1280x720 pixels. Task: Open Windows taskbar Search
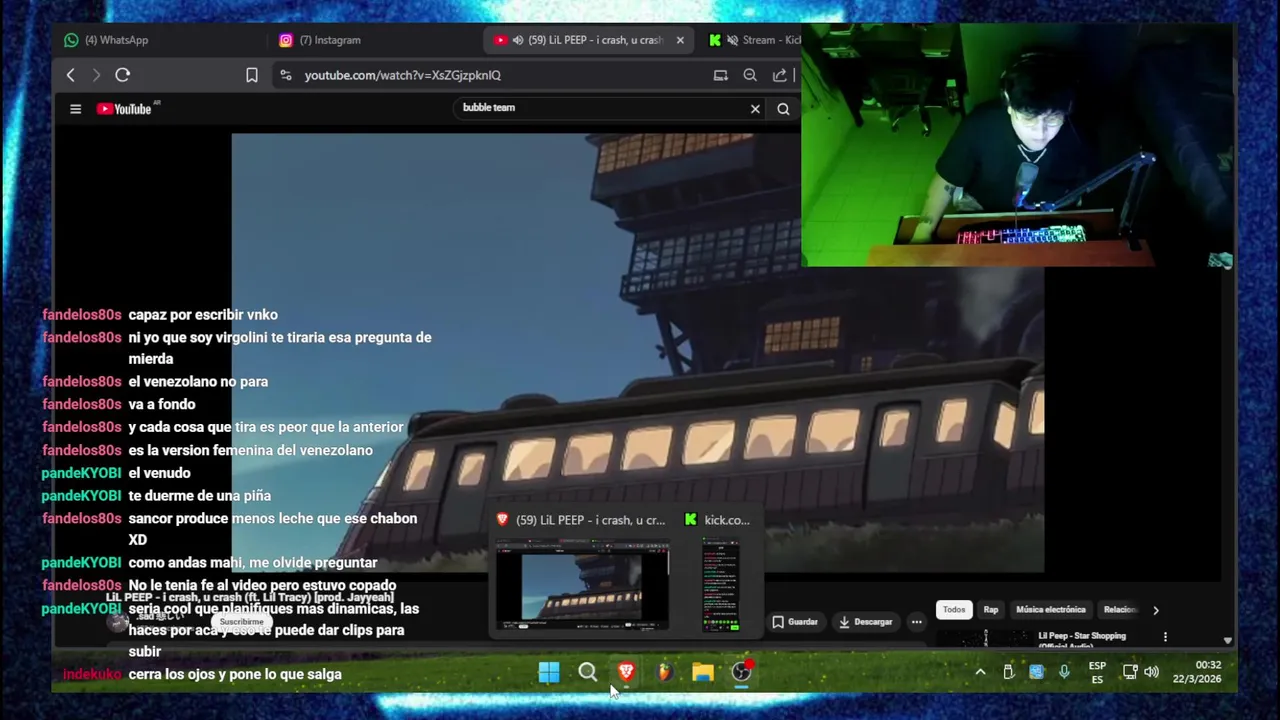click(588, 672)
